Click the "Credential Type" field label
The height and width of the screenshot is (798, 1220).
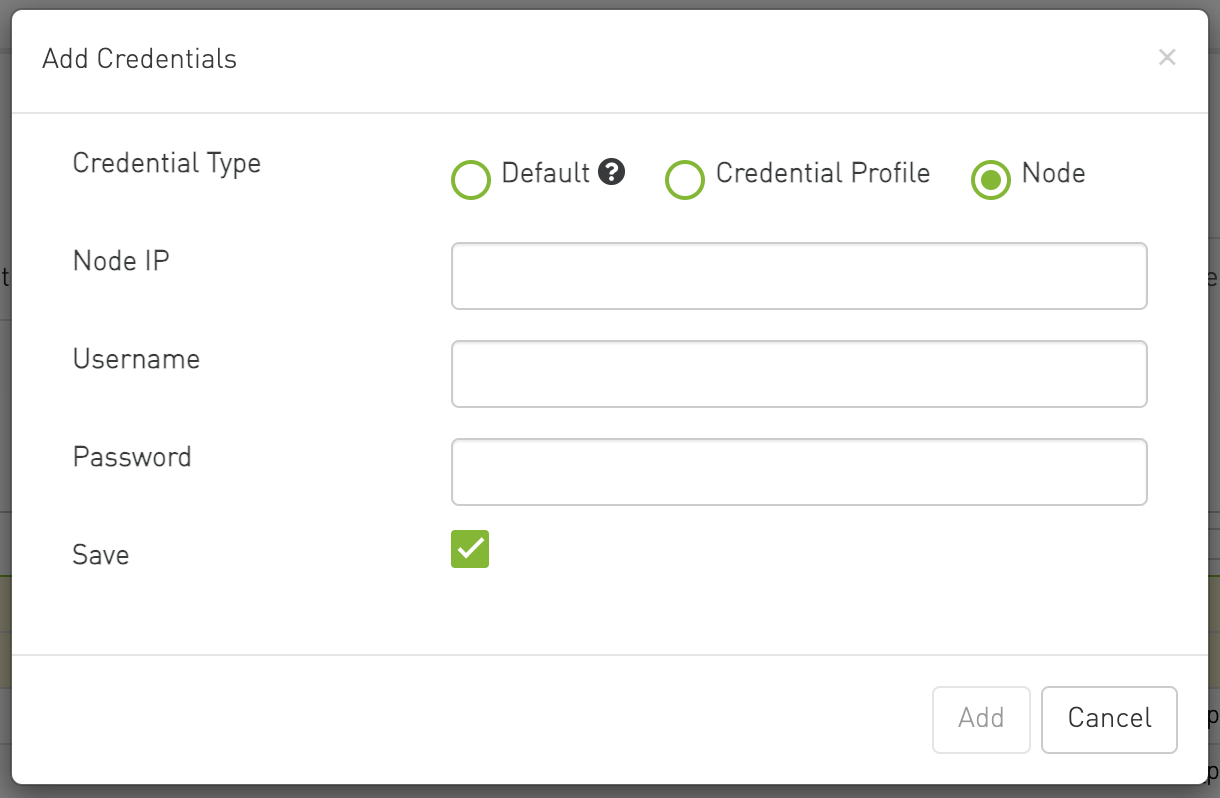pos(167,164)
